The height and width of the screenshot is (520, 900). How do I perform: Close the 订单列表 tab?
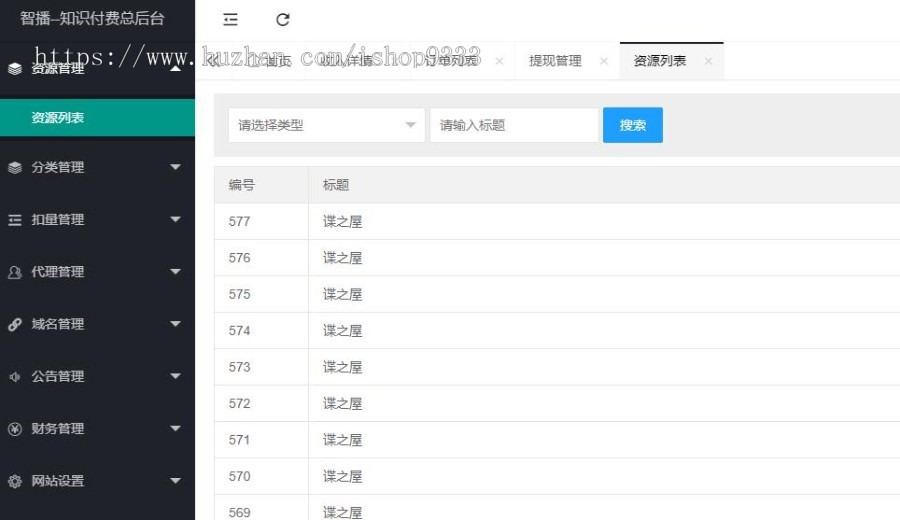(x=499, y=61)
